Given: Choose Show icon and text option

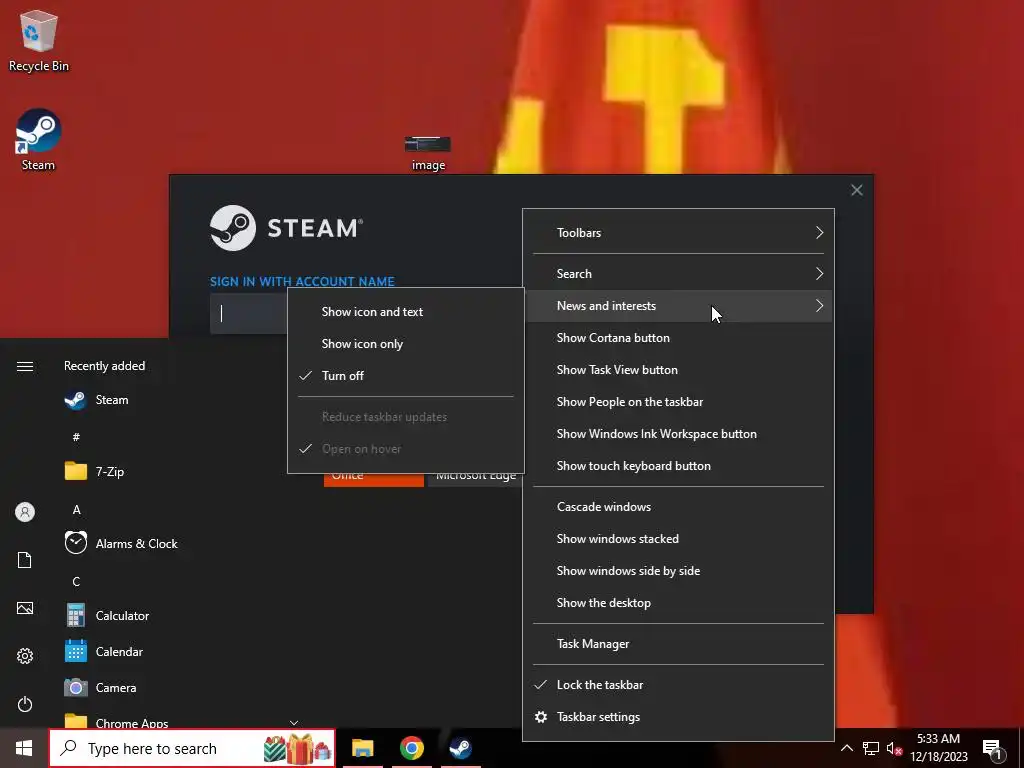Looking at the screenshot, I should (x=406, y=312).
